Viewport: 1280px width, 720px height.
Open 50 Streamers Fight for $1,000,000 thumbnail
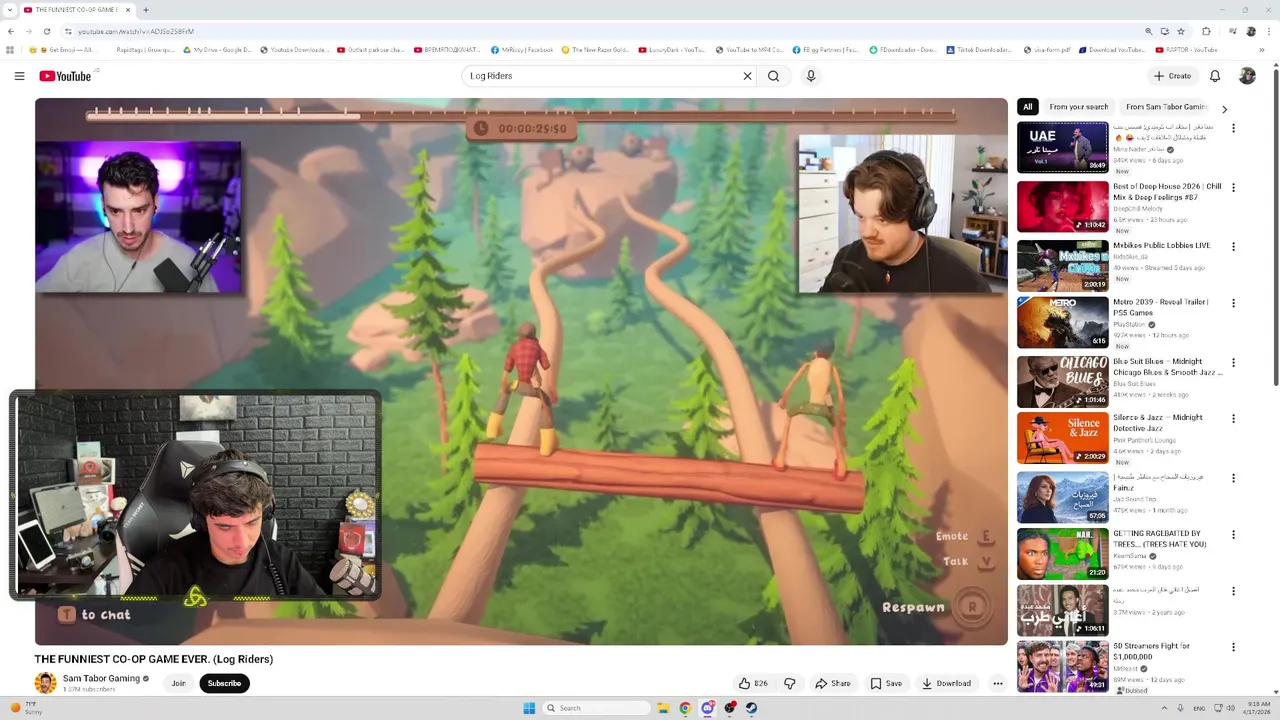point(1062,666)
